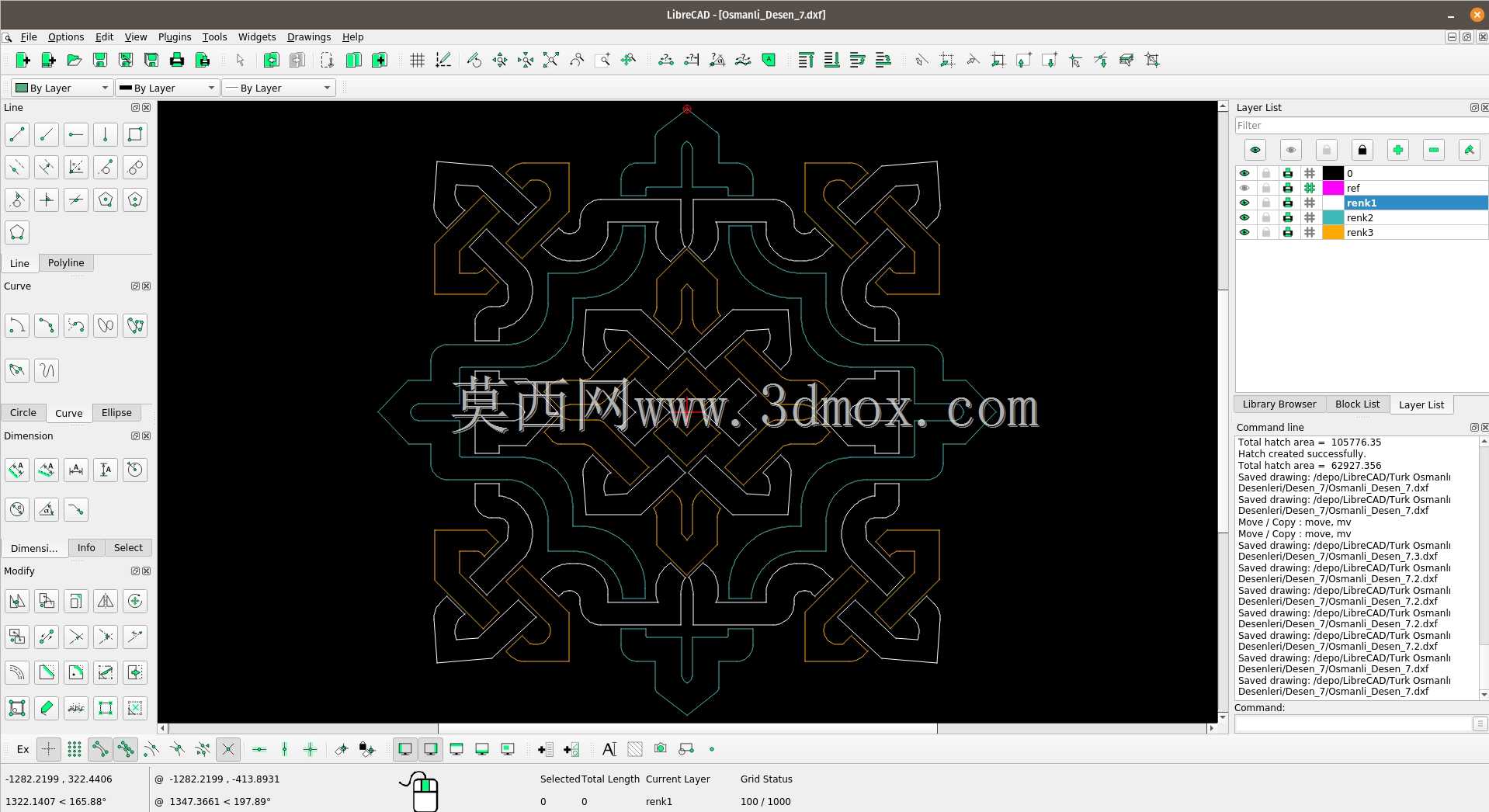
Task: Select the Angular dimension tool
Action: (x=47, y=509)
